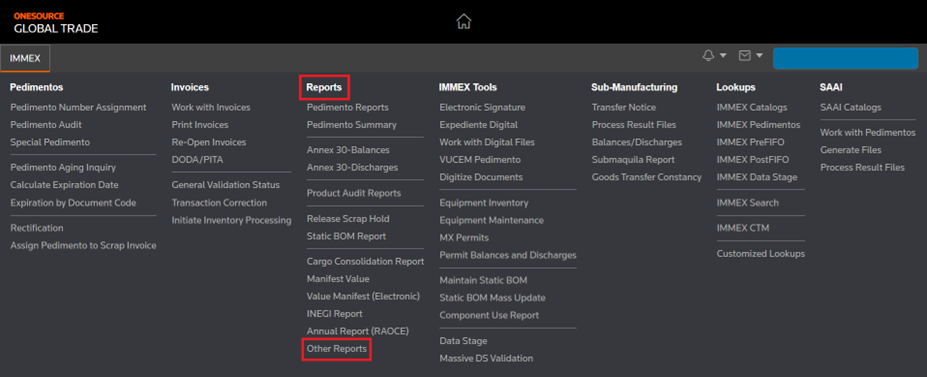Select Print Invoices
Screen dimensions: 927x377
(200, 125)
